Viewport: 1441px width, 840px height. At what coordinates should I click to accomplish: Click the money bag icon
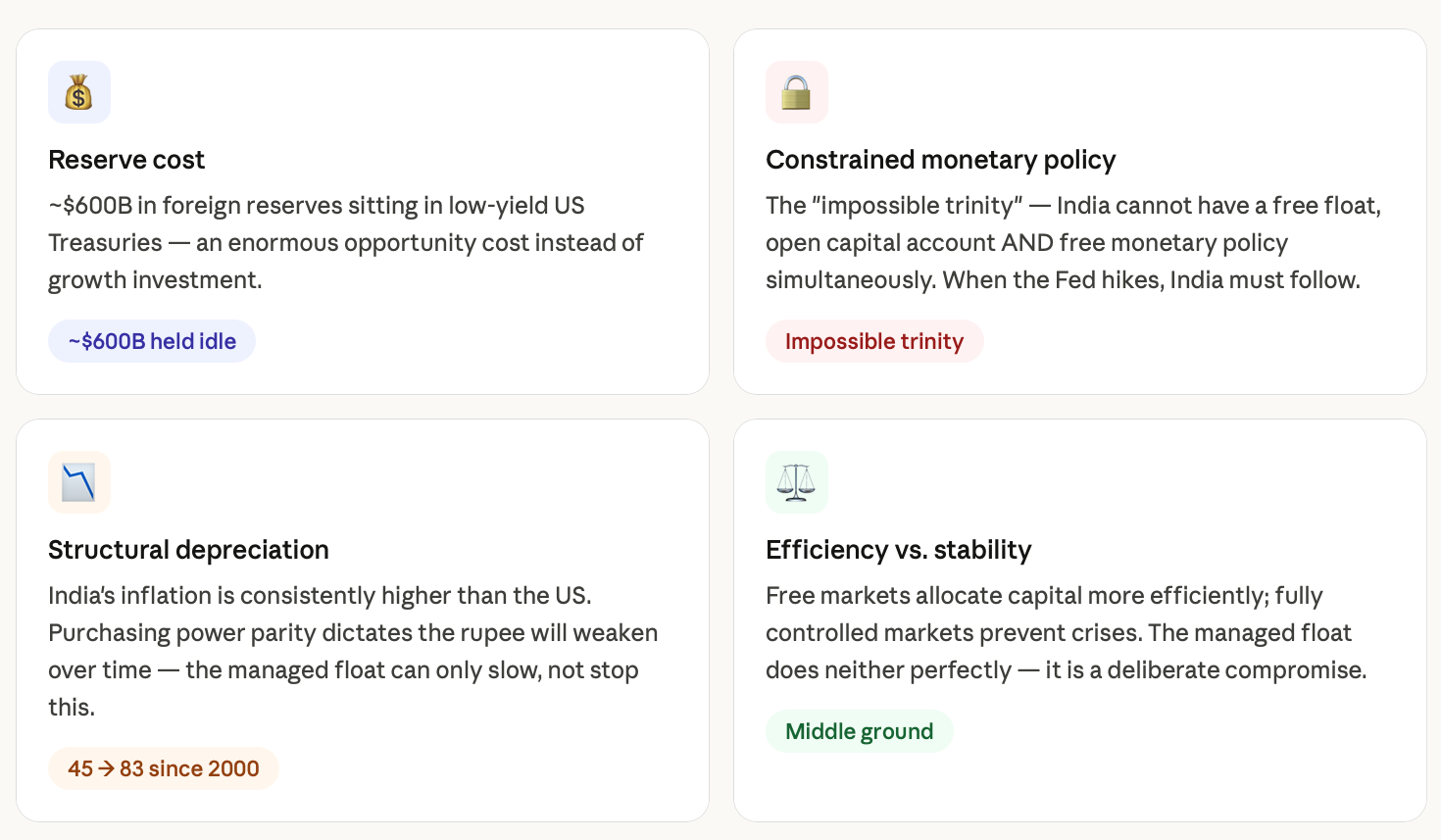[79, 92]
